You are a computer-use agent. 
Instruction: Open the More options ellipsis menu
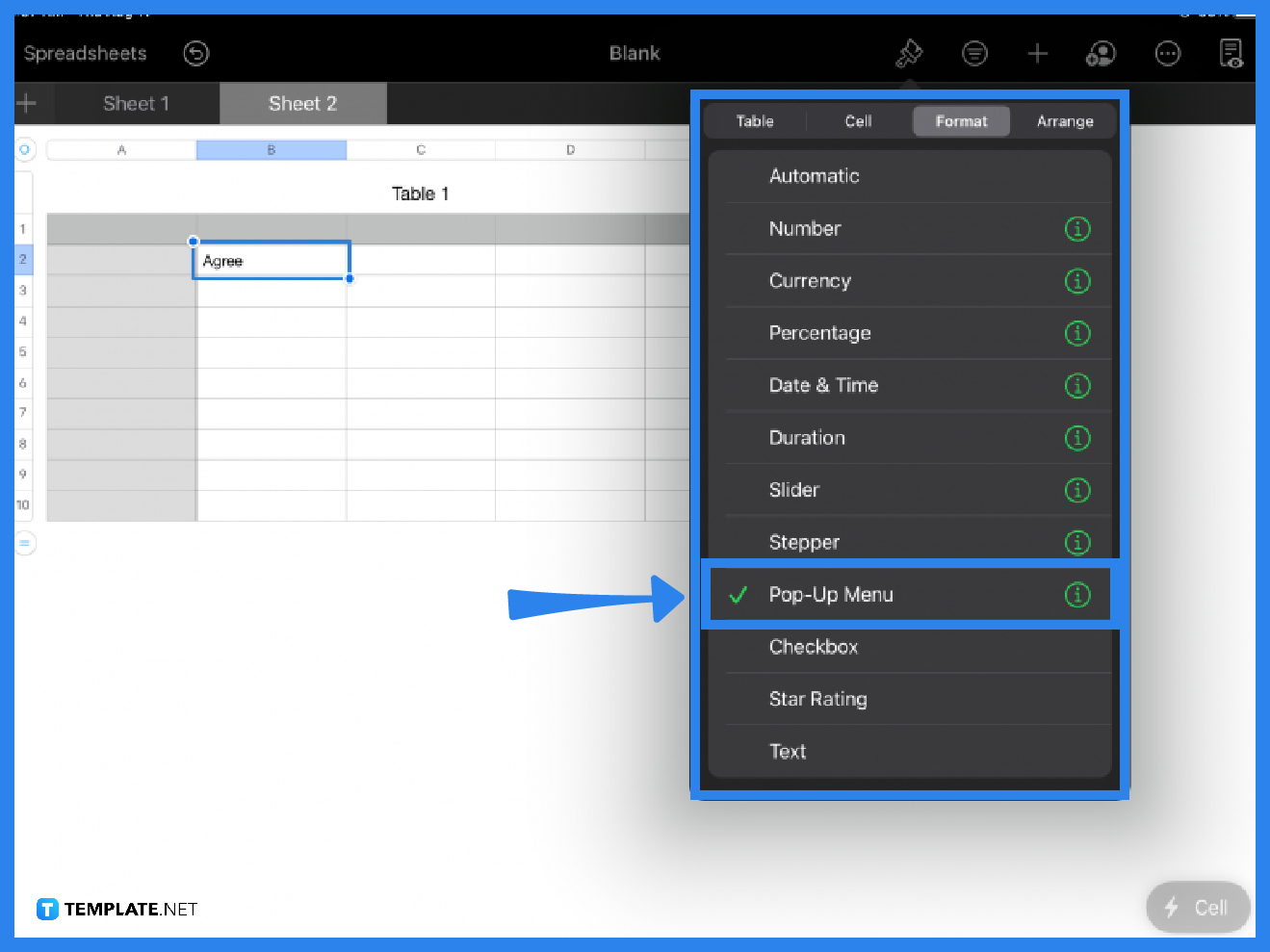click(x=1168, y=53)
